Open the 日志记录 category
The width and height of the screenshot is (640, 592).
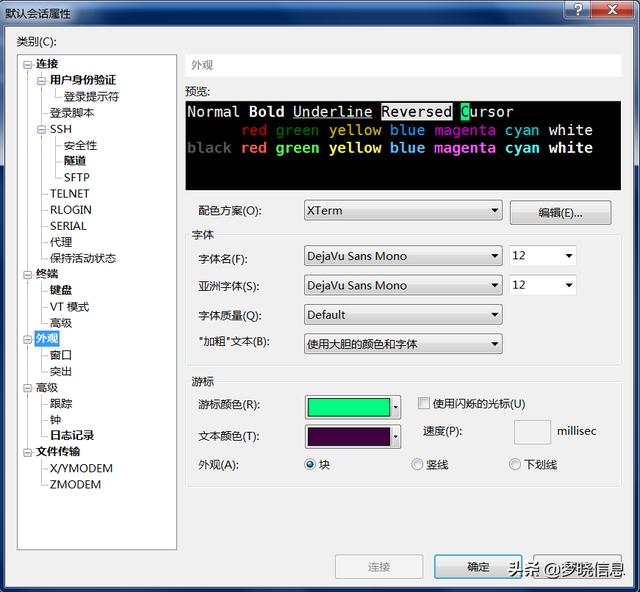tap(72, 435)
